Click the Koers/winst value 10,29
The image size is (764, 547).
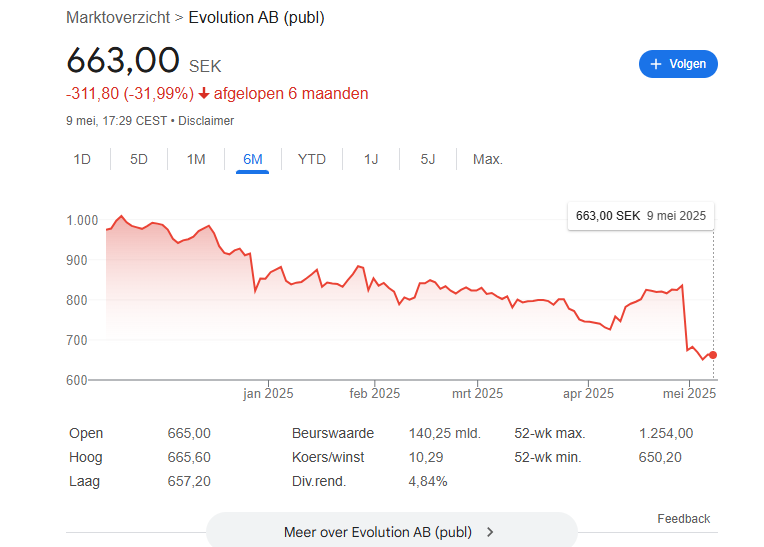(426, 457)
